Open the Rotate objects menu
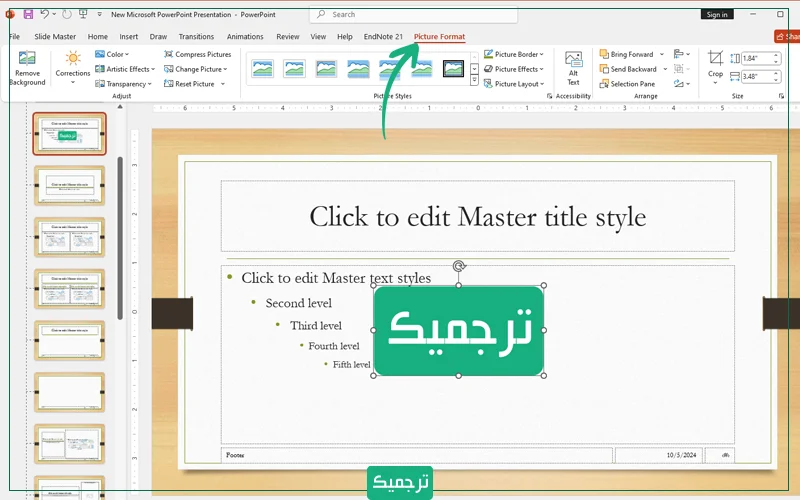800x500 pixels. (x=682, y=84)
